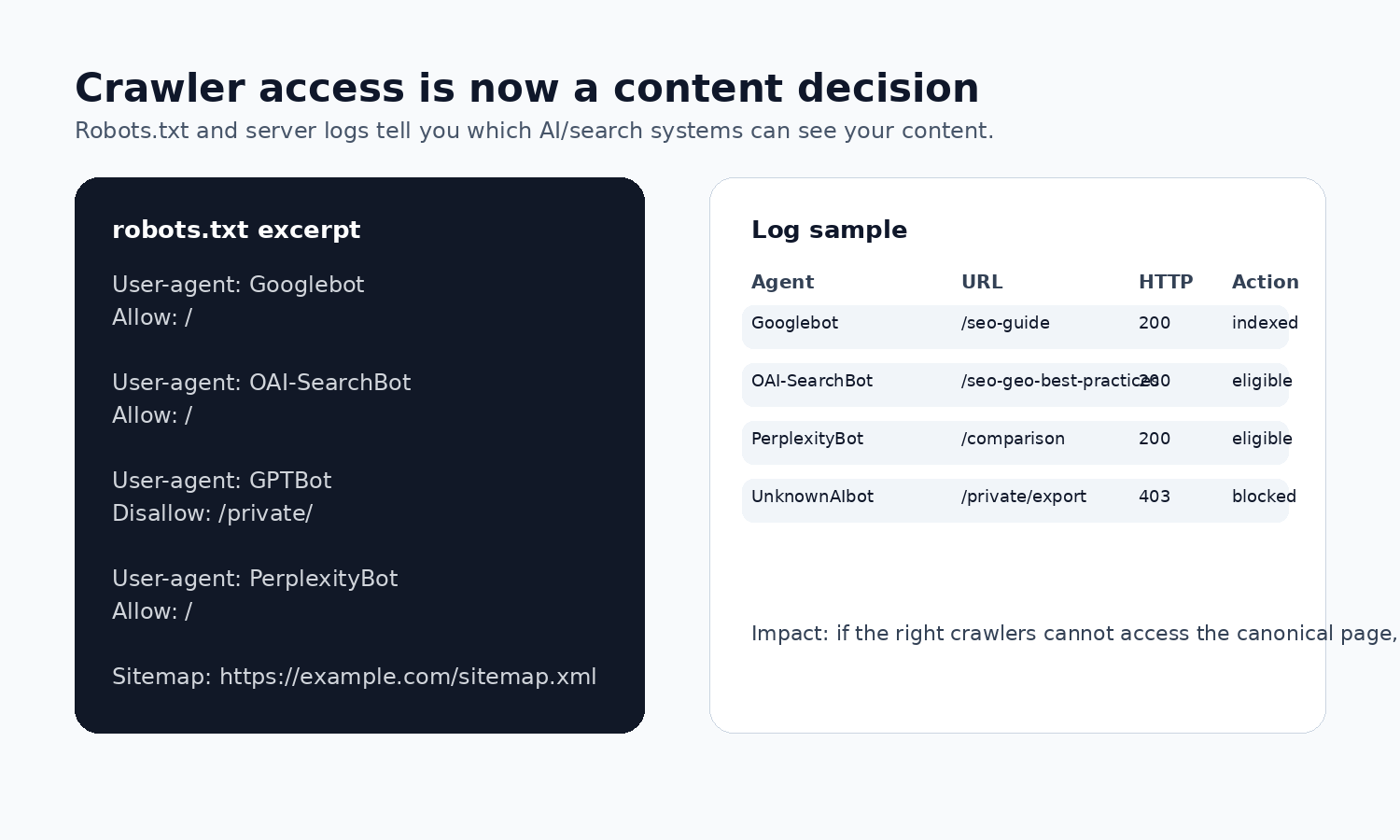Click the 403 status in UnknownAIbot row
This screenshot has width=1400, height=840.
1155,497
